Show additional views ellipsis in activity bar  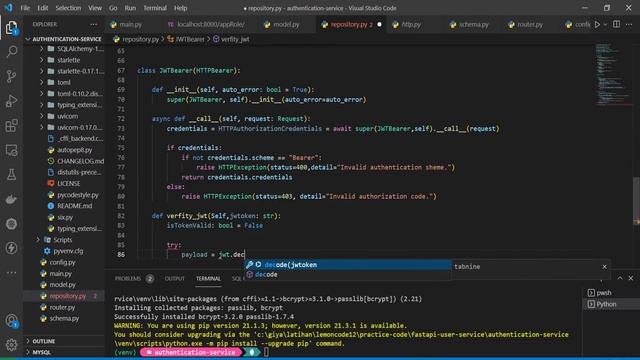[11, 272]
